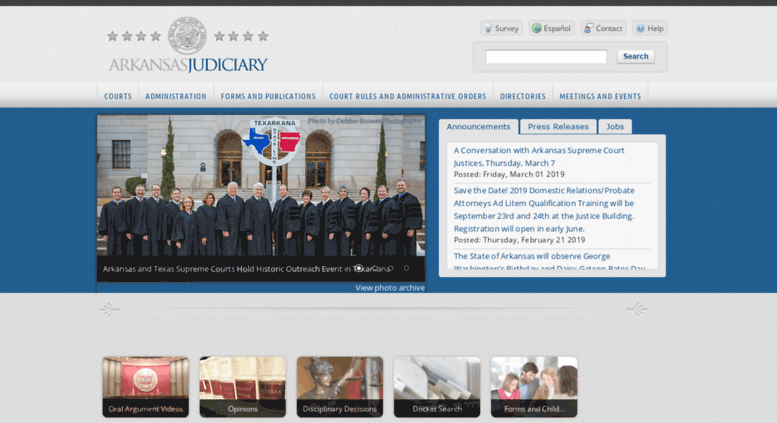
Task: Switch to the Press Releases tab
Action: pos(558,127)
